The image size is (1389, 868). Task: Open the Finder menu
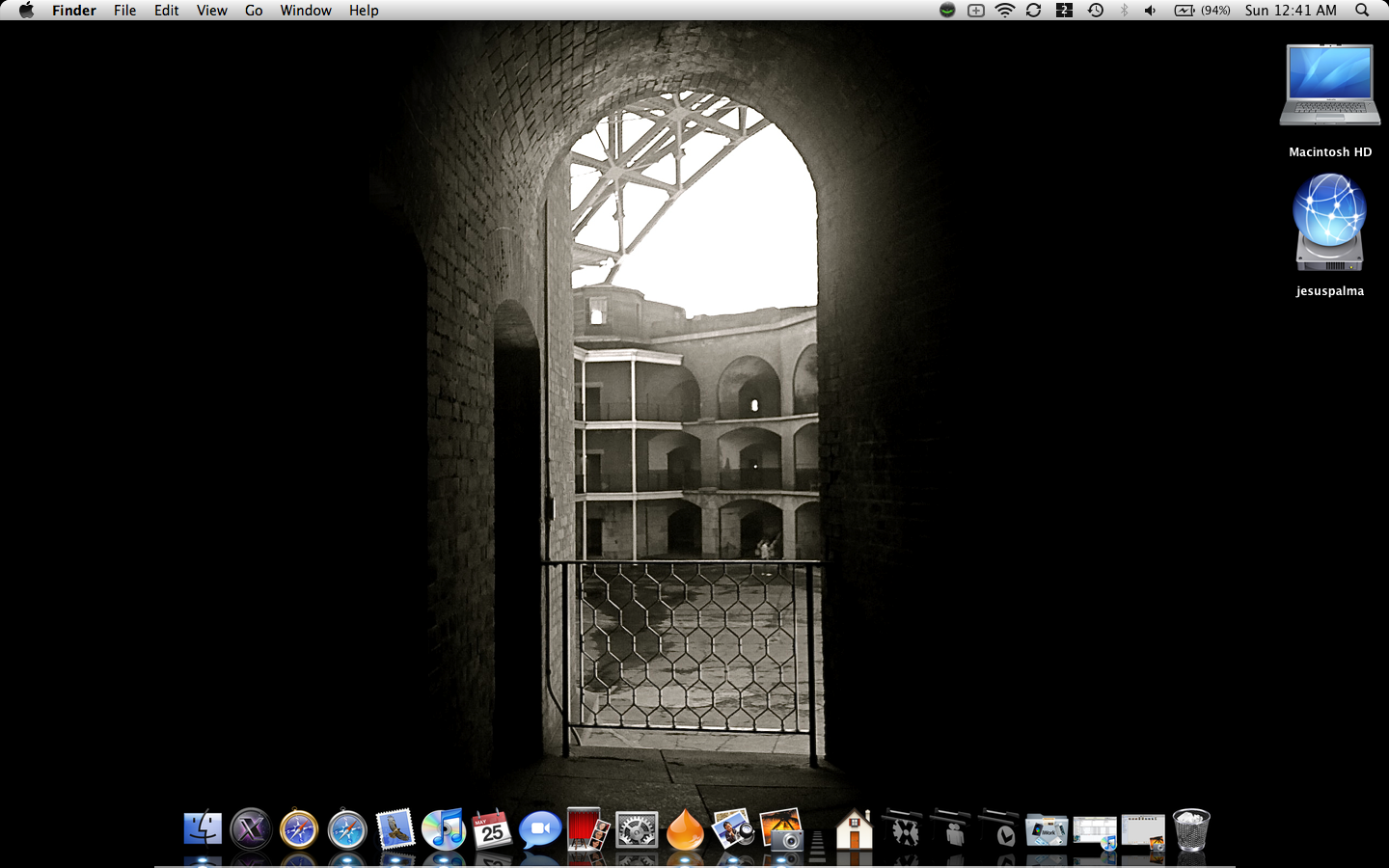[x=74, y=11]
